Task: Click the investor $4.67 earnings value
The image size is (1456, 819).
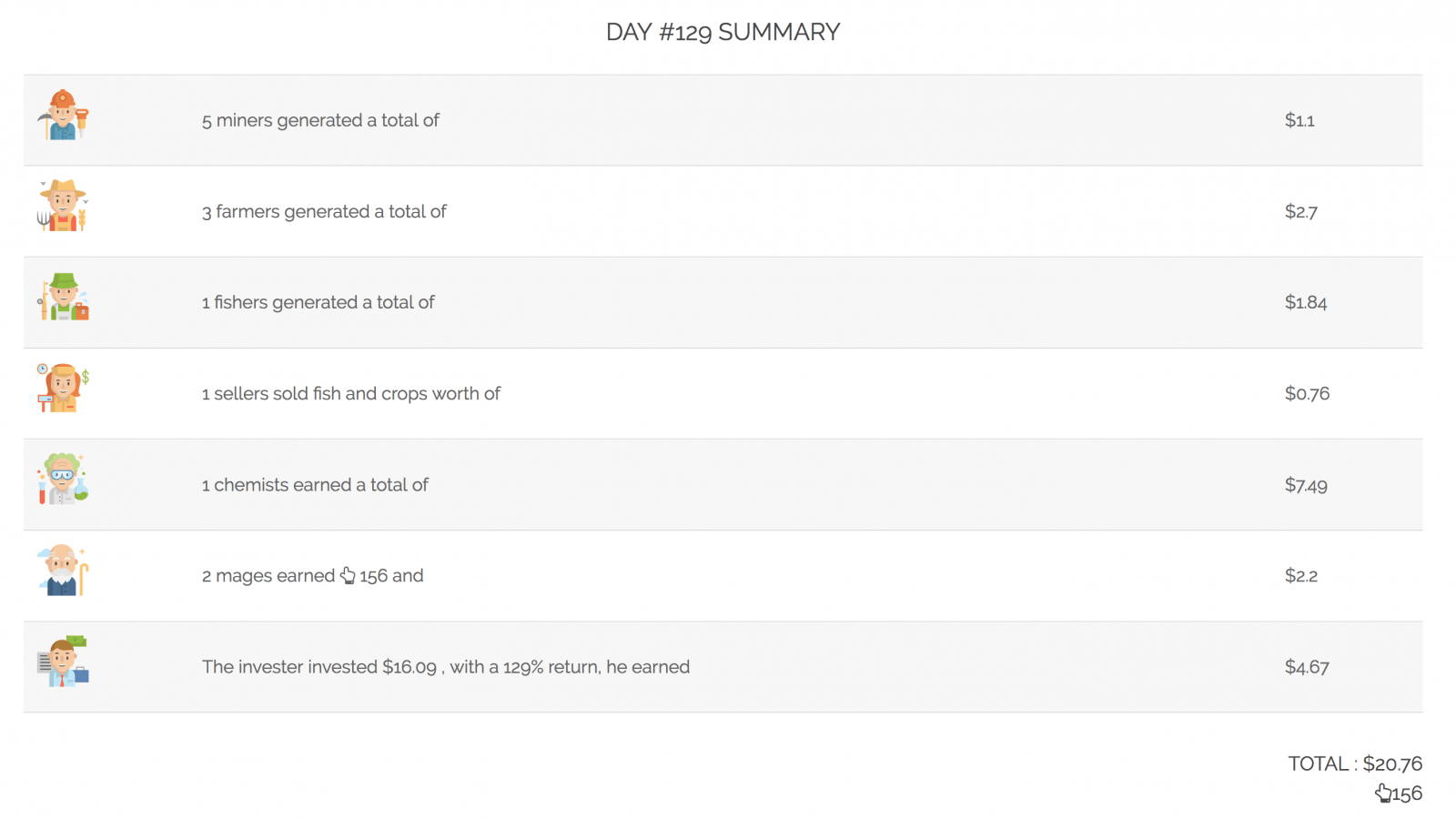Action: [1307, 667]
